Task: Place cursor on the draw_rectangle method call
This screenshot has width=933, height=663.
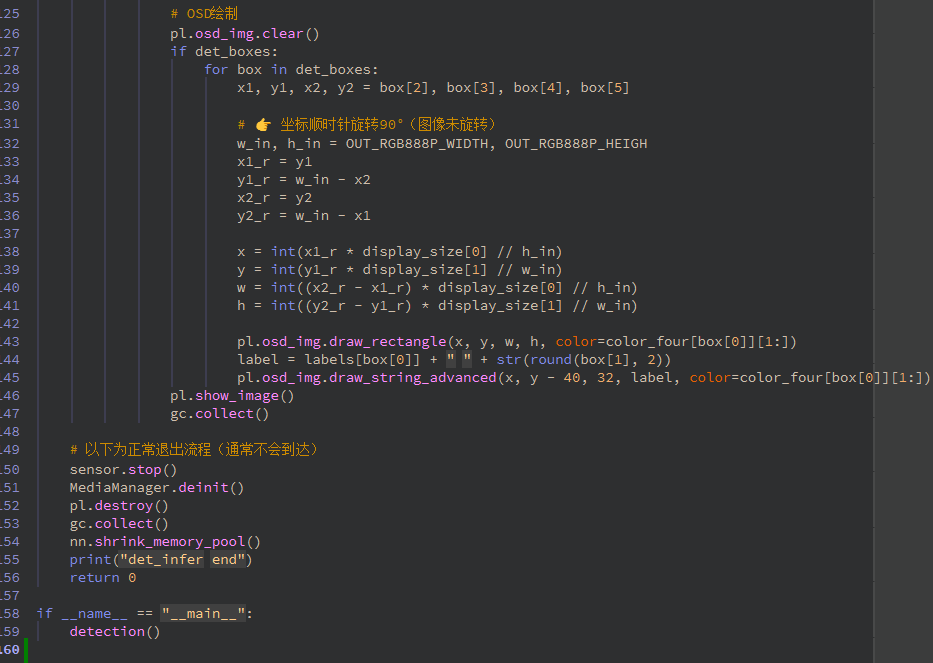Action: tap(386, 342)
